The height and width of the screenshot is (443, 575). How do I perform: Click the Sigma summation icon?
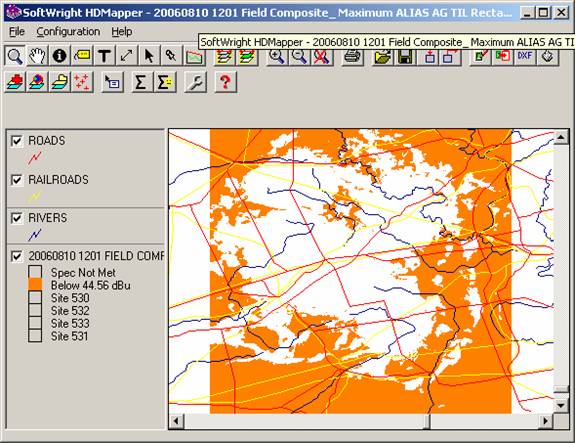tap(140, 82)
